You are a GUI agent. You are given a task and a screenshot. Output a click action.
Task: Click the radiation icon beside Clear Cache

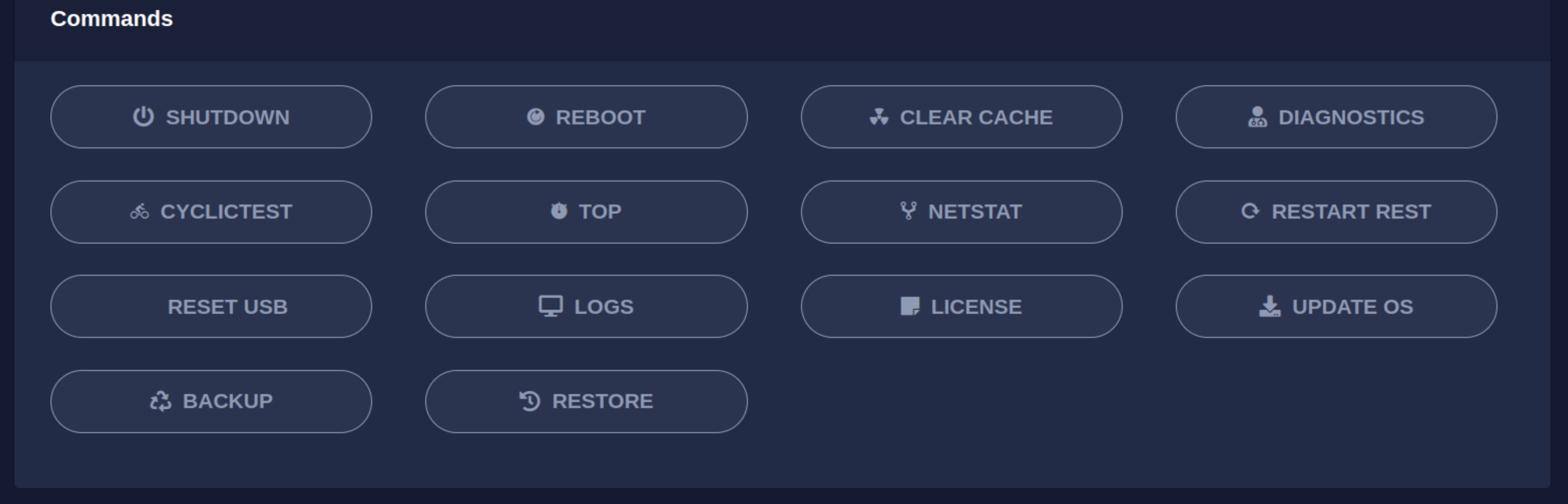(x=879, y=117)
